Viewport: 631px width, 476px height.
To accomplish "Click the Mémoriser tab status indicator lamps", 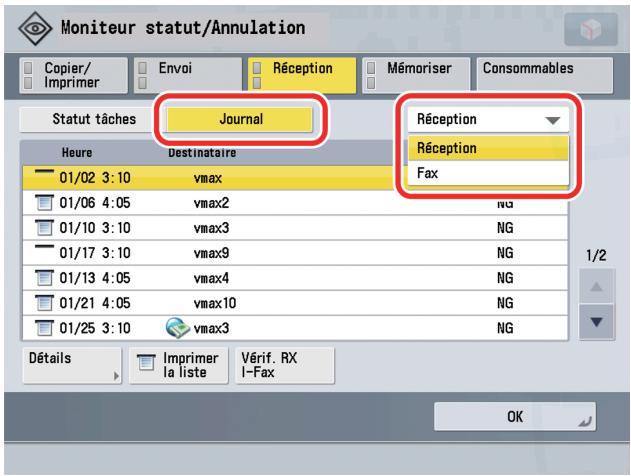I will click(371, 75).
